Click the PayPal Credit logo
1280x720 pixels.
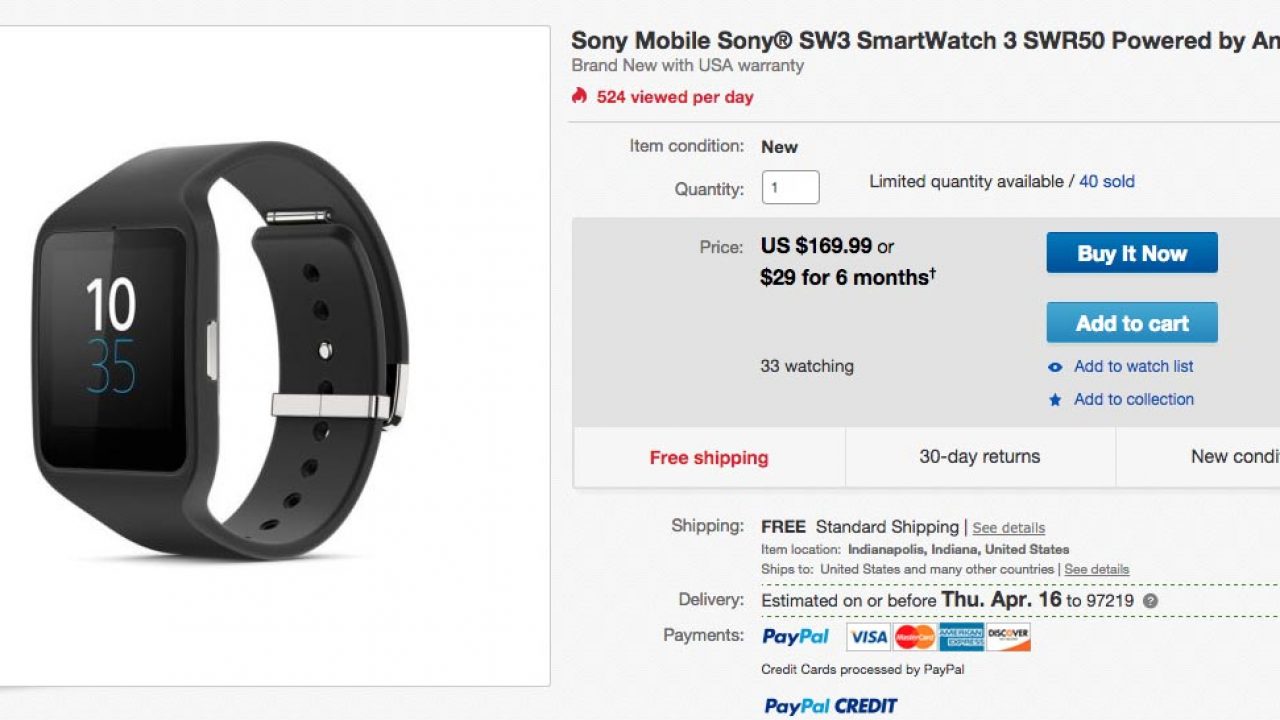831,706
